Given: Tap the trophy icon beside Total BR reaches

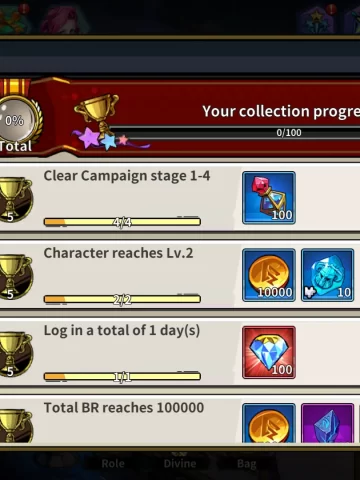Looking at the screenshot, I should click(16, 426).
